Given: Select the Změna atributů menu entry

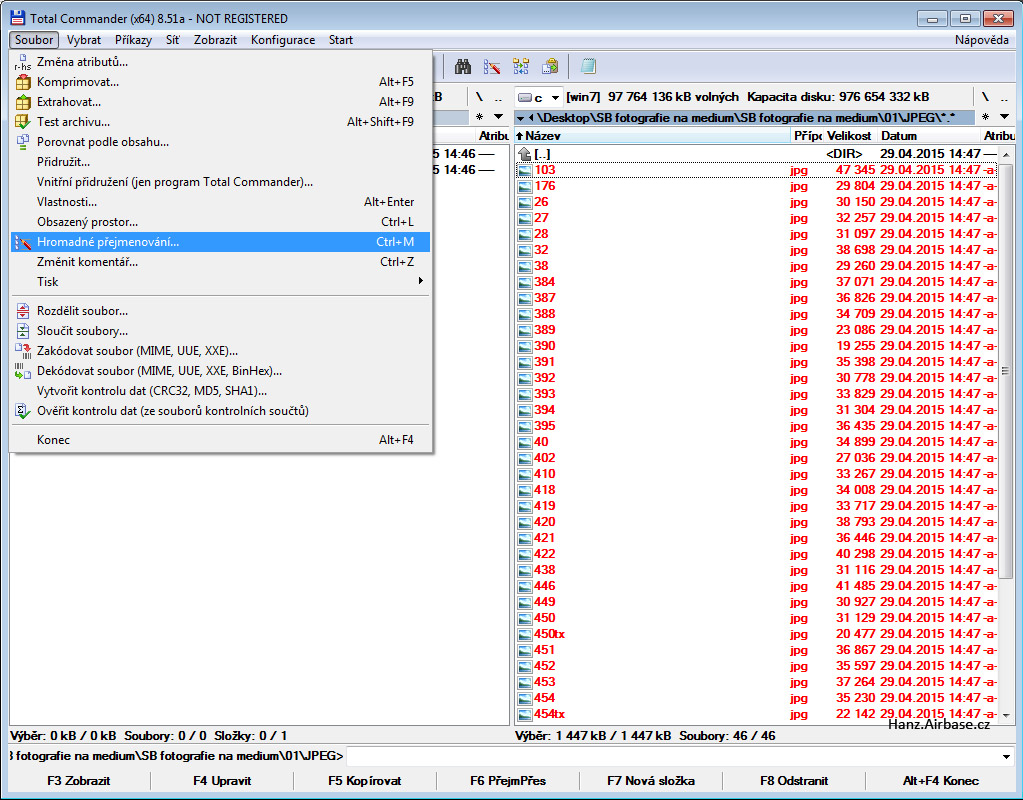Looking at the screenshot, I should pyautogui.click(x=221, y=62).
